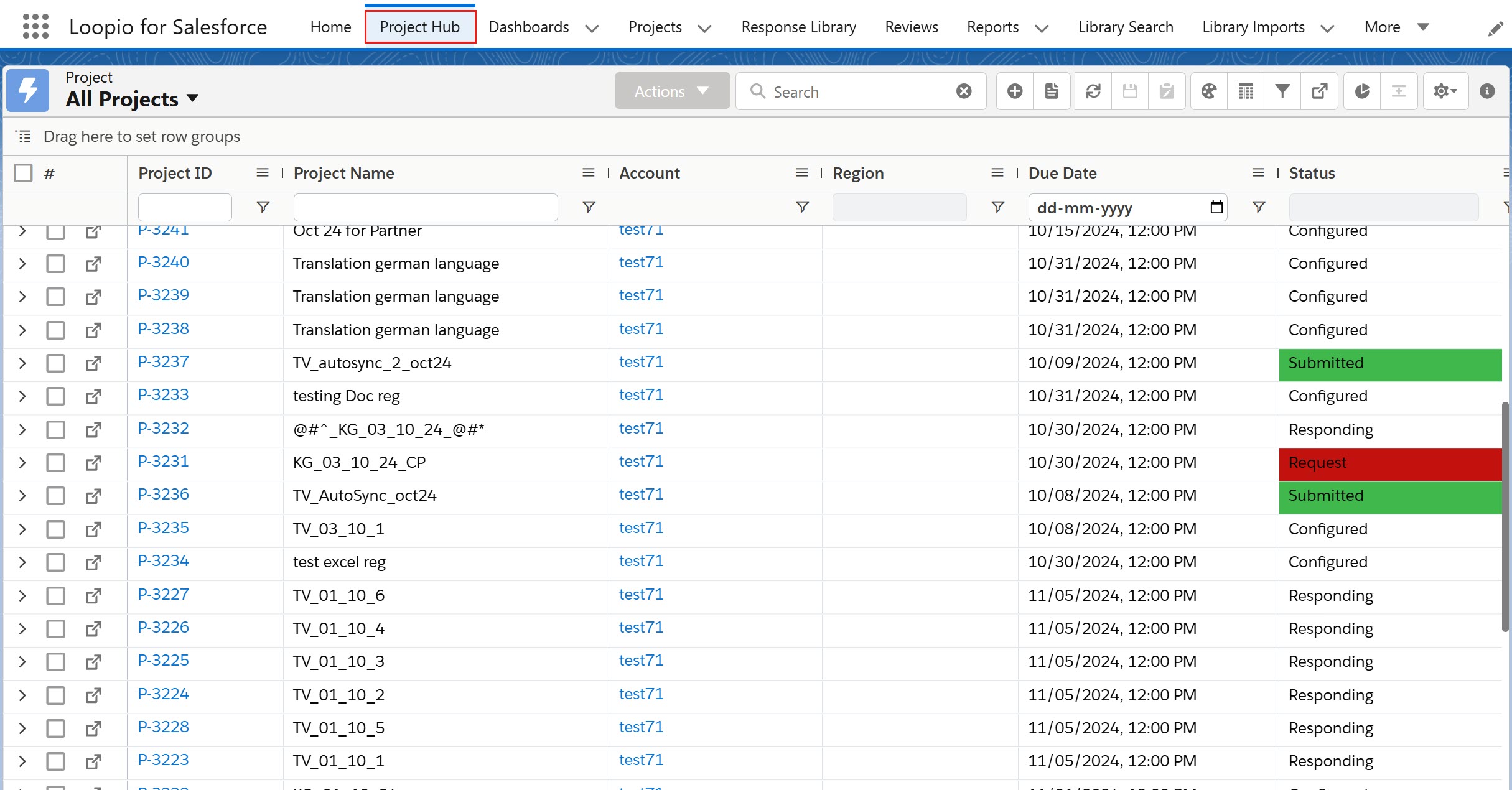Clear search with the X circle icon
The height and width of the screenshot is (790, 1512).
click(964, 91)
